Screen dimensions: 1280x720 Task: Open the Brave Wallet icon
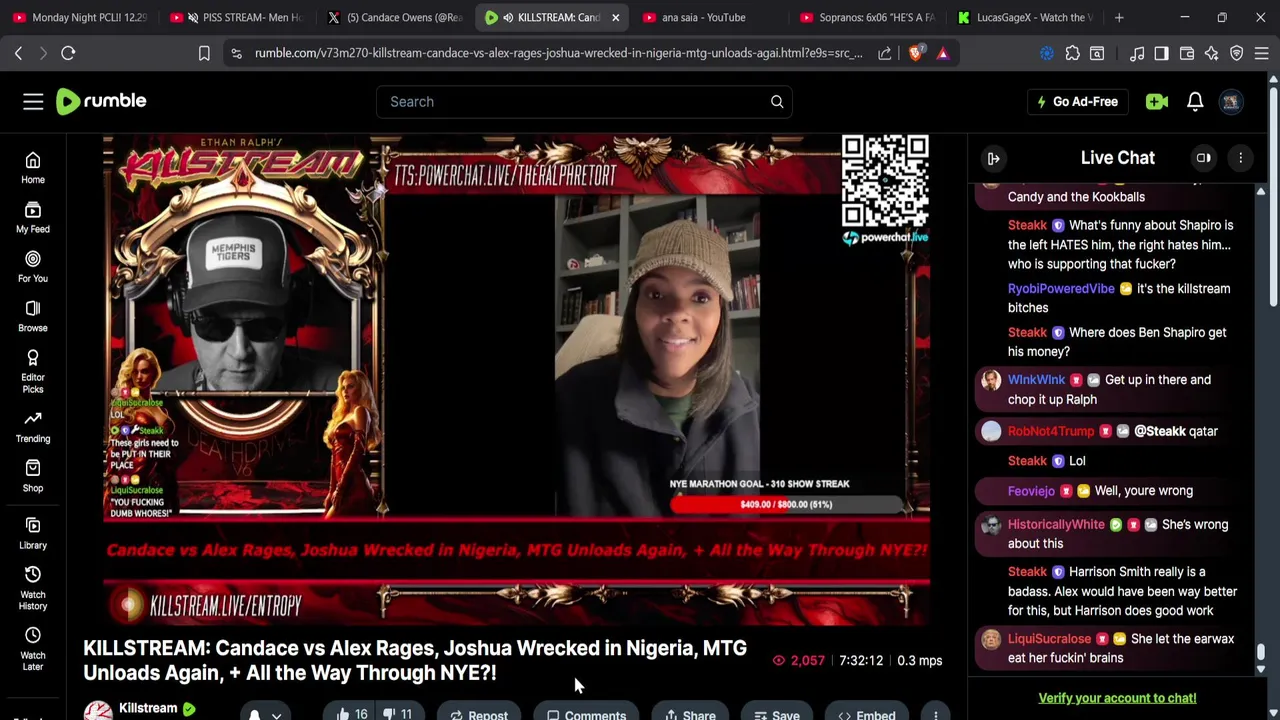(1187, 53)
